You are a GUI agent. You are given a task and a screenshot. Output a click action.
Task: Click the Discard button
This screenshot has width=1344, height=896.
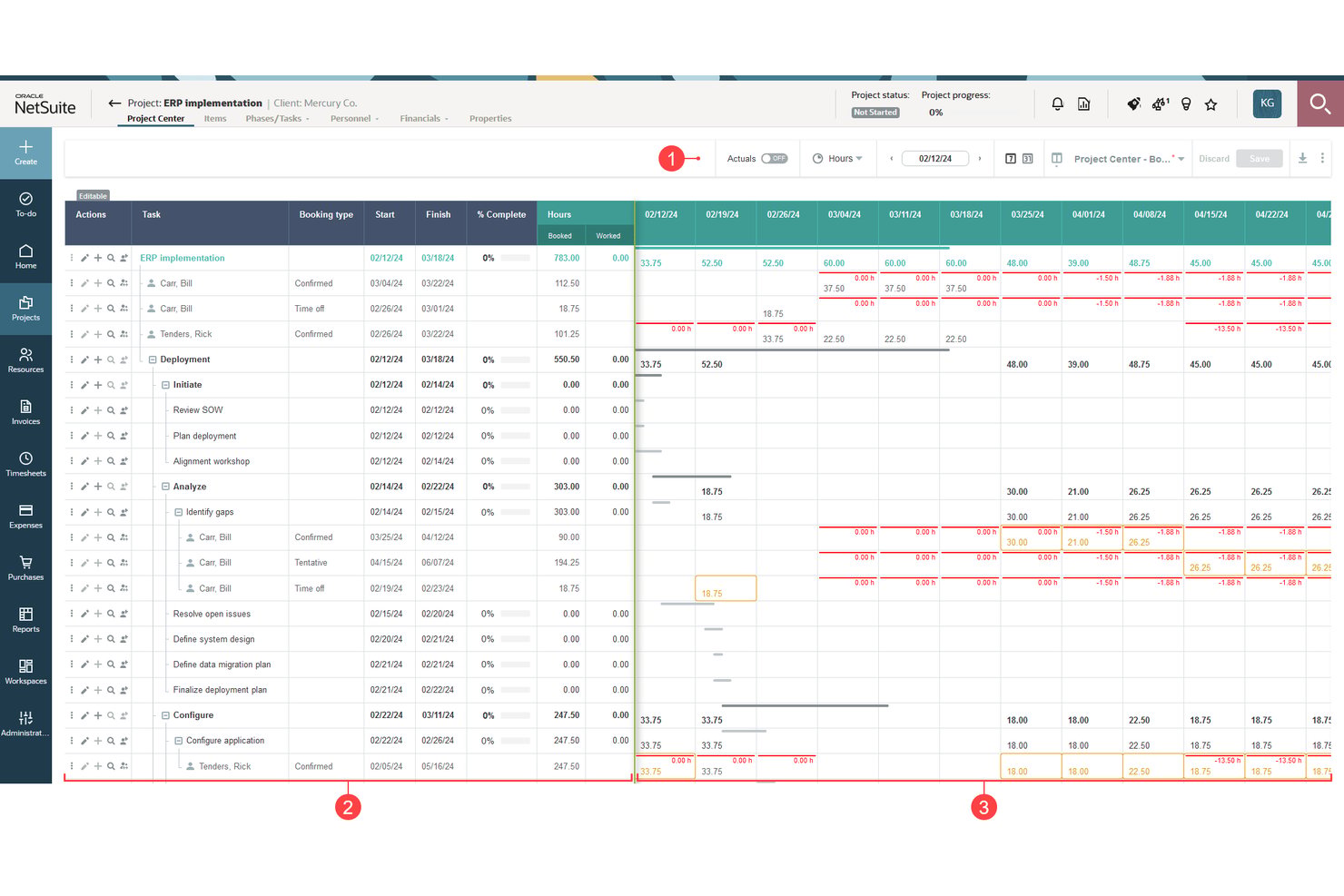click(1213, 159)
